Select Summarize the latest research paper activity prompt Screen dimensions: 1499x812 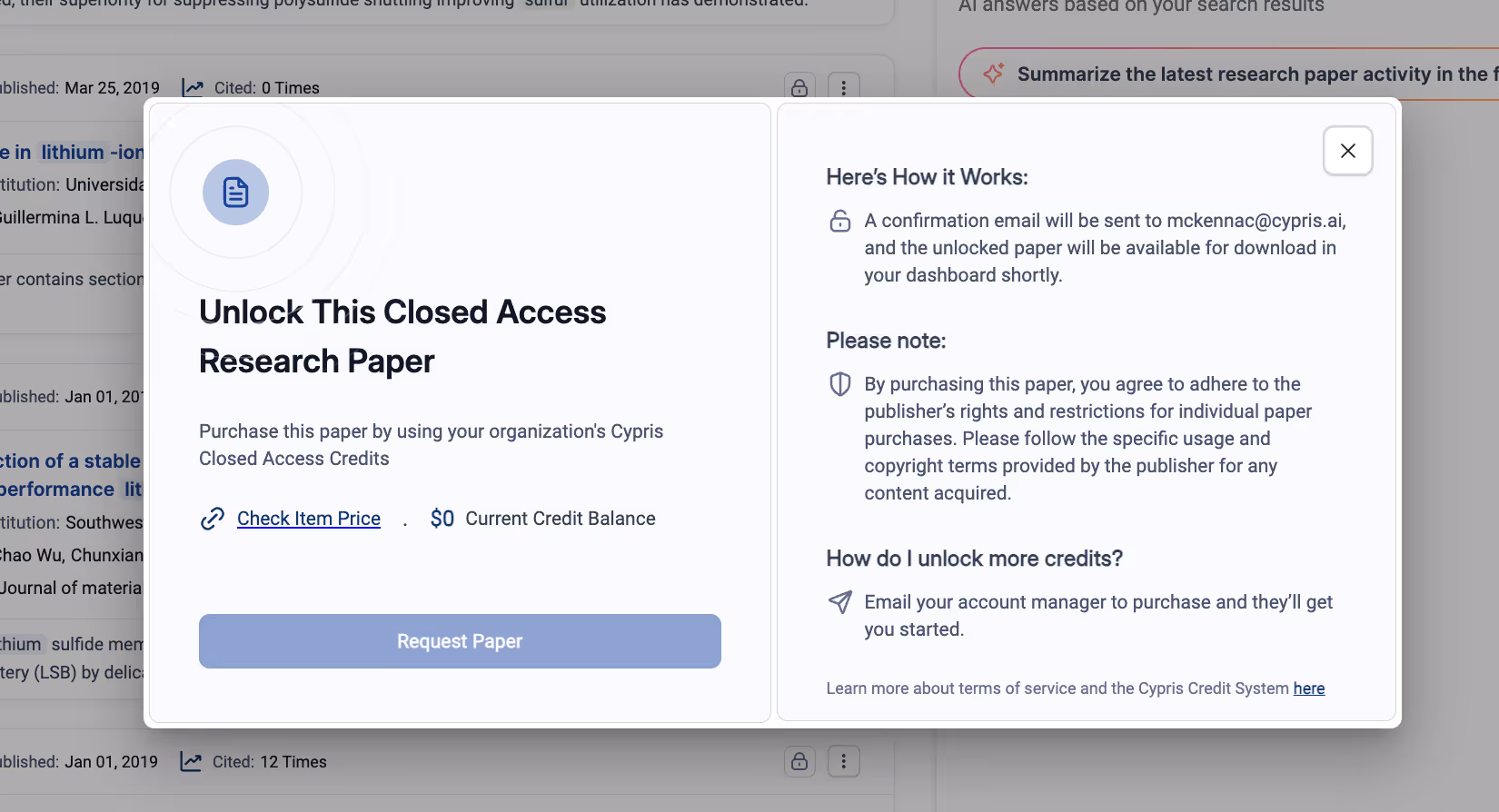[x=1228, y=74]
